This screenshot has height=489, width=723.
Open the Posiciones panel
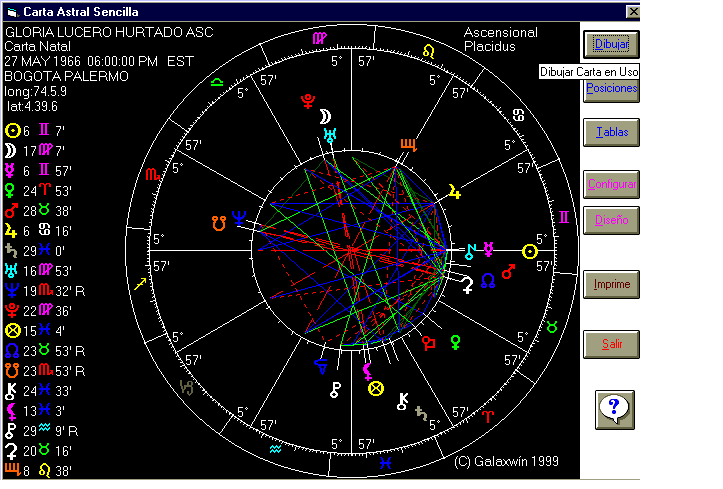point(611,89)
